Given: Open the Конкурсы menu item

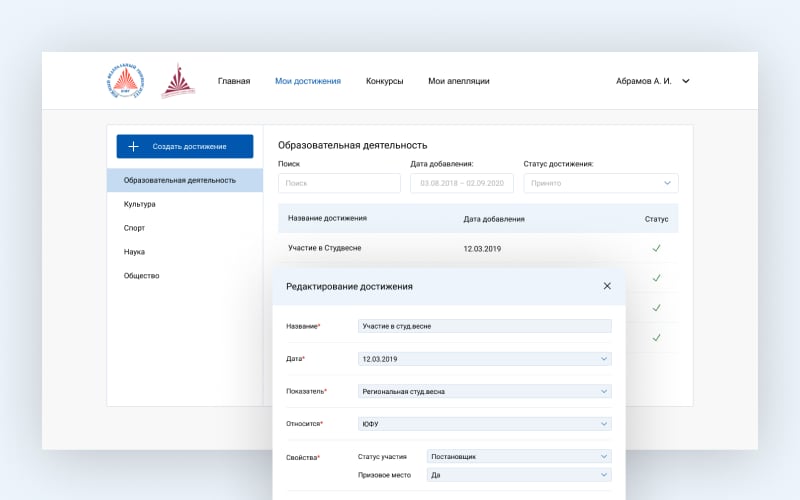Looking at the screenshot, I should click(x=384, y=81).
